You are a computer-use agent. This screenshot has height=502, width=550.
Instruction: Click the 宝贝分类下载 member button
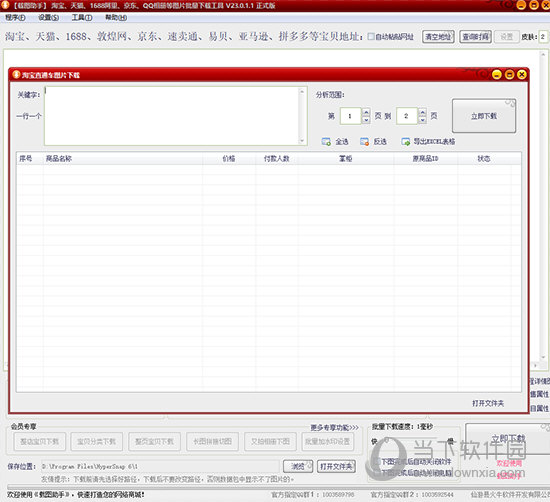click(96, 441)
